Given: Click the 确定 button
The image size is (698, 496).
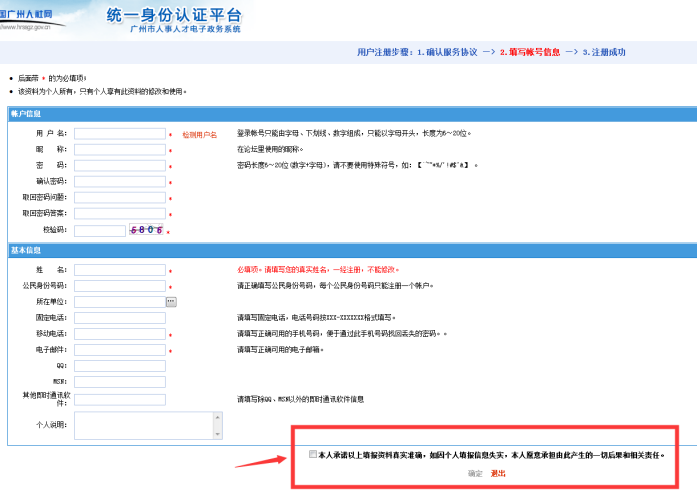Looking at the screenshot, I should (x=475, y=474).
